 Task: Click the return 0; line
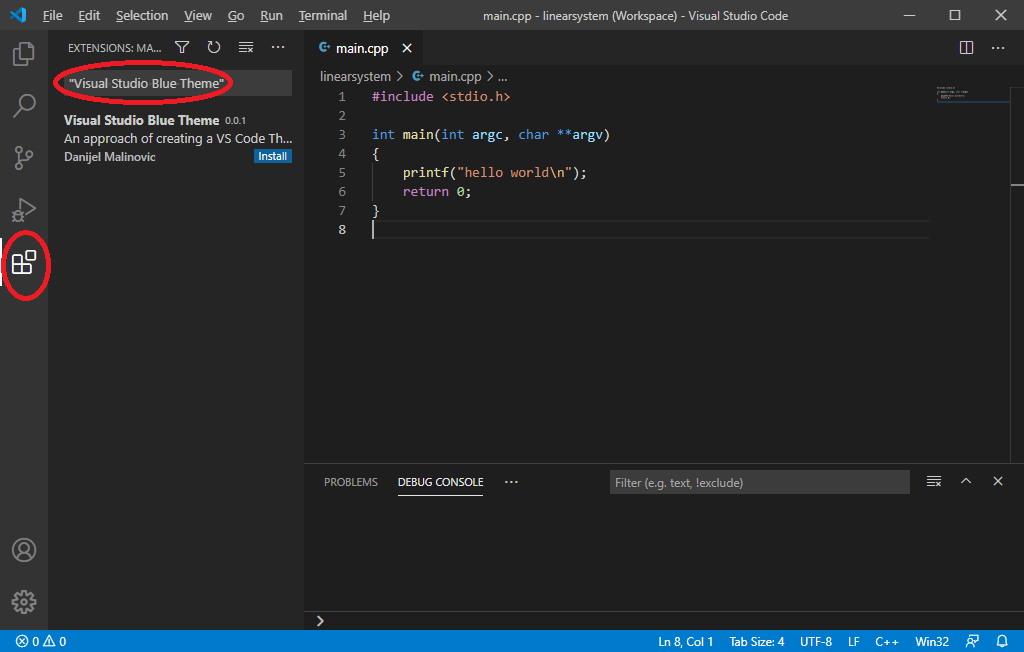click(x=436, y=191)
